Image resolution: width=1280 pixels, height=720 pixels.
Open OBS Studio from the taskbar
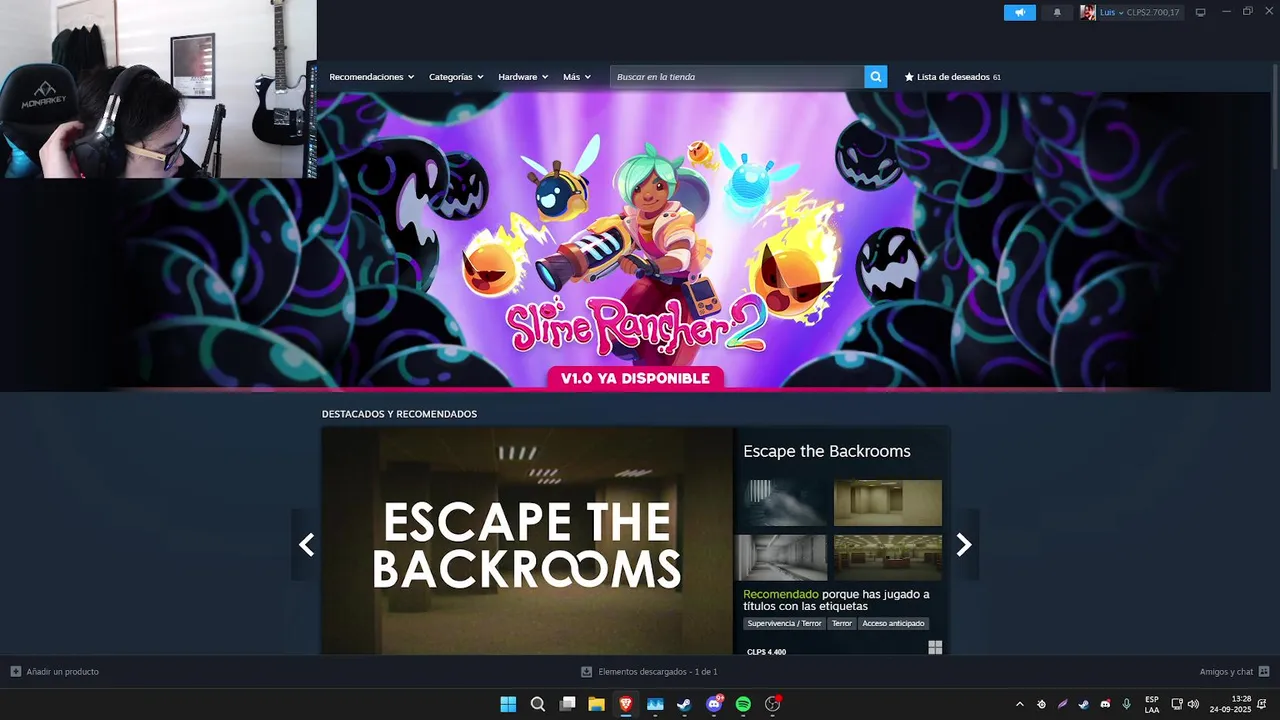(x=772, y=704)
